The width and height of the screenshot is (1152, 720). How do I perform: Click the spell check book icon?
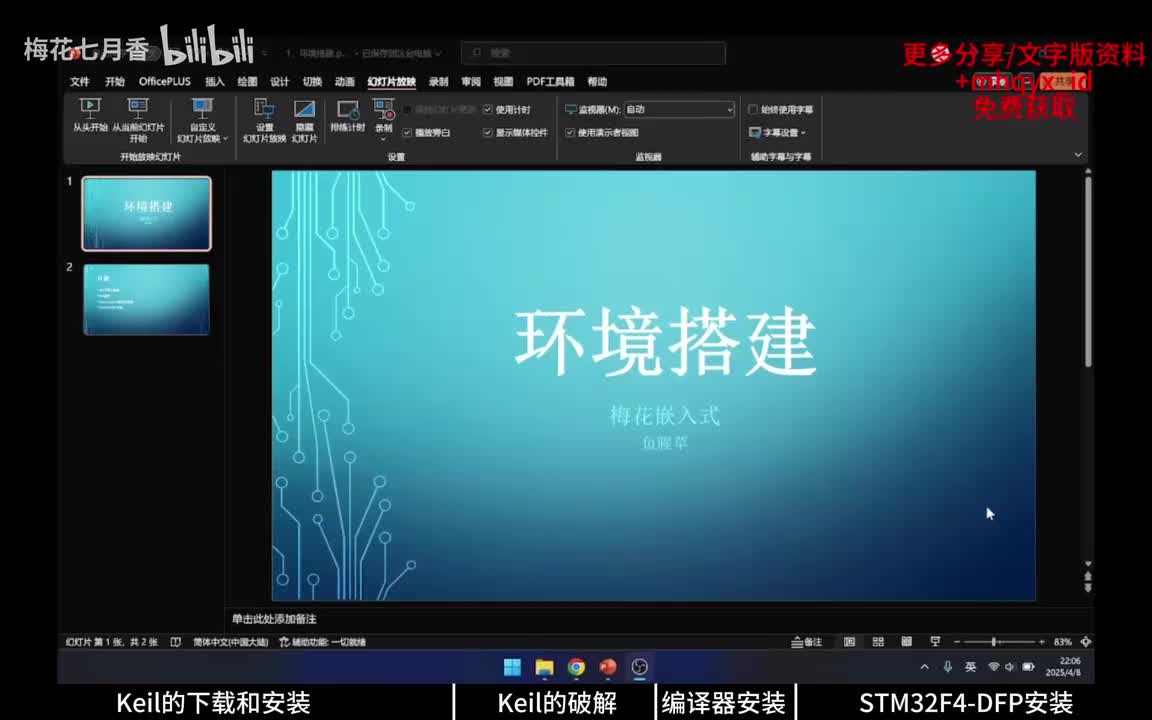176,641
